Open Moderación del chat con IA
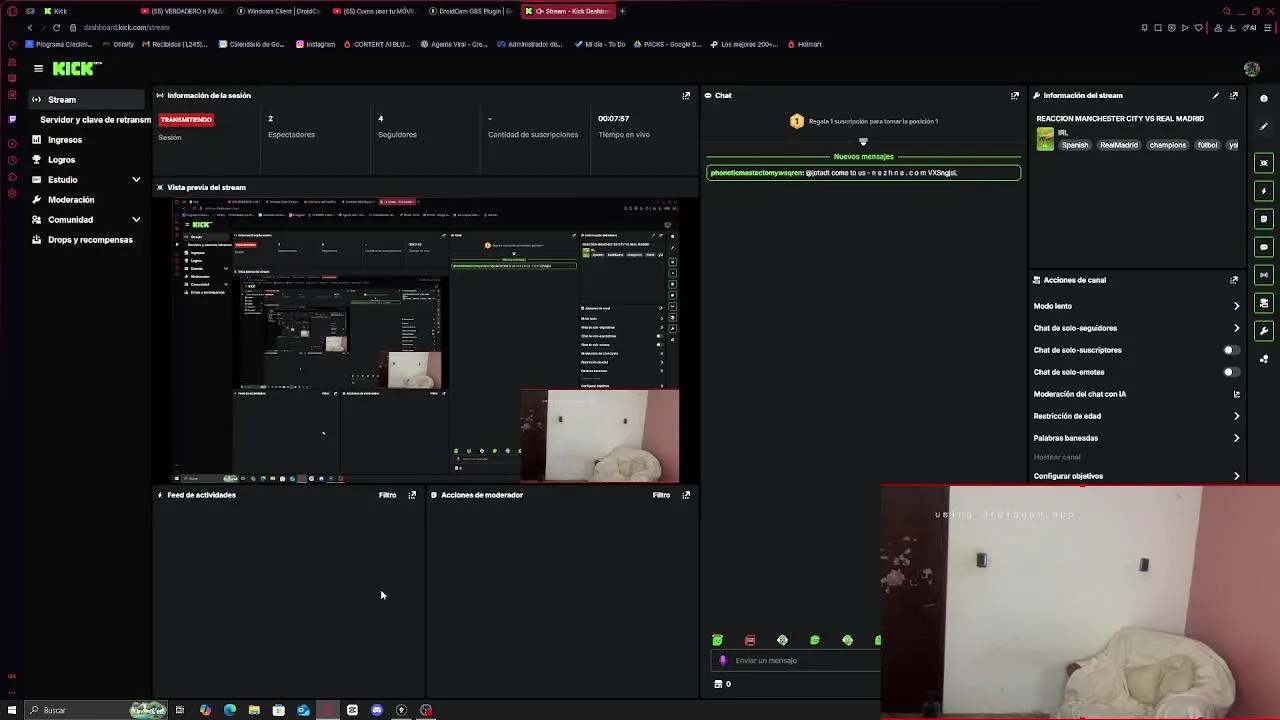This screenshot has height=720, width=1280. [x=1135, y=394]
